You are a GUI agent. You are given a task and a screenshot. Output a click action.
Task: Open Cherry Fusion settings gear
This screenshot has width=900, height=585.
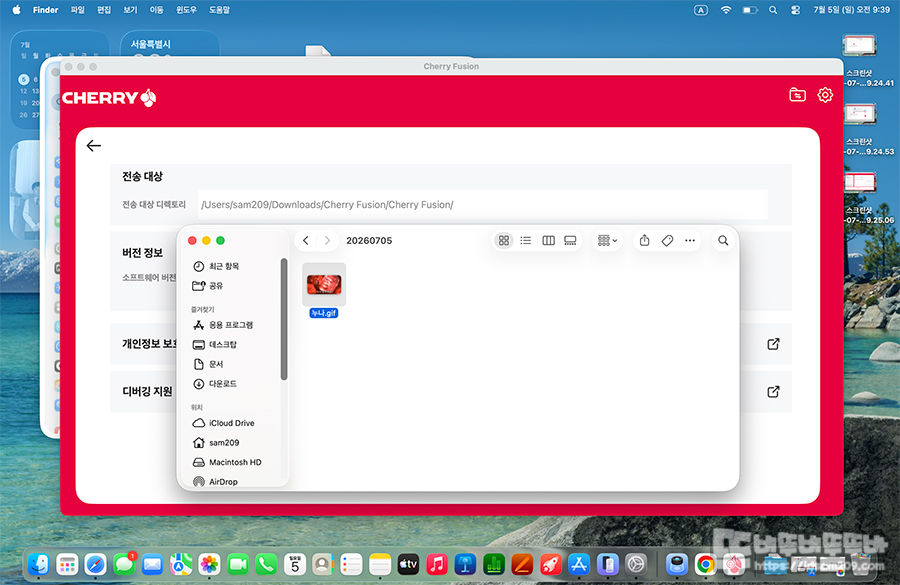click(825, 95)
